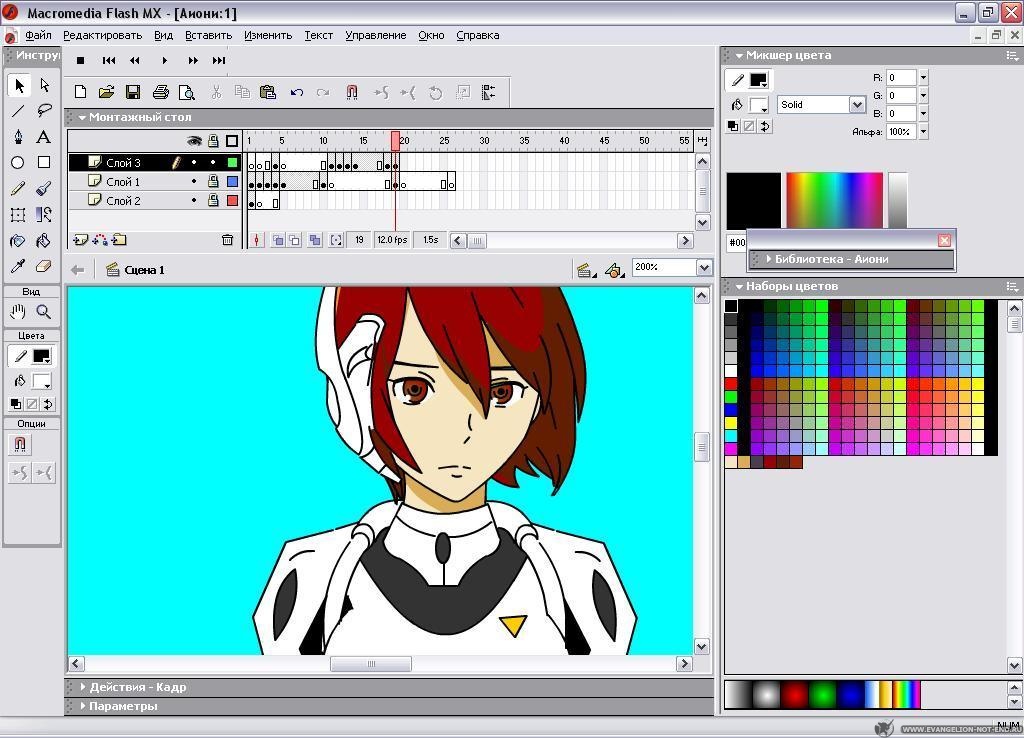Screen dimensions: 1024x738
Task: Open the Solid fill style dropdown
Action: (857, 104)
